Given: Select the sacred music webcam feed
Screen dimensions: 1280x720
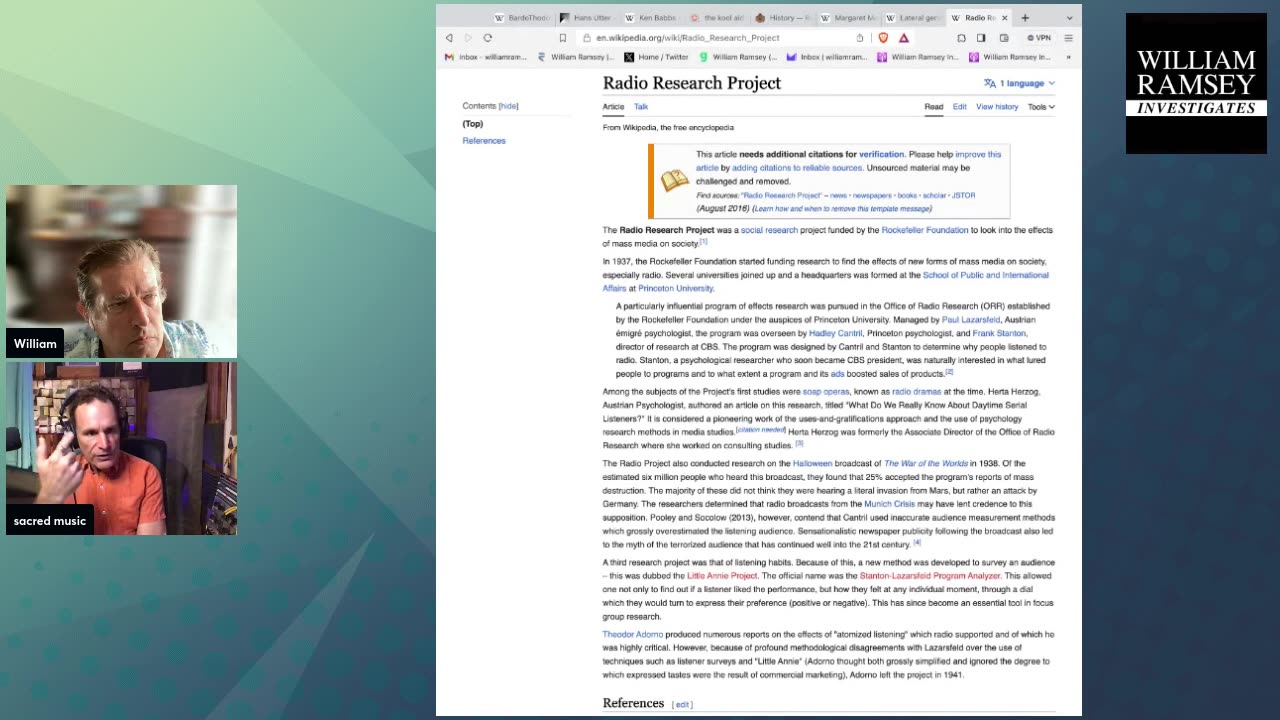Looking at the screenshot, I should [122, 448].
